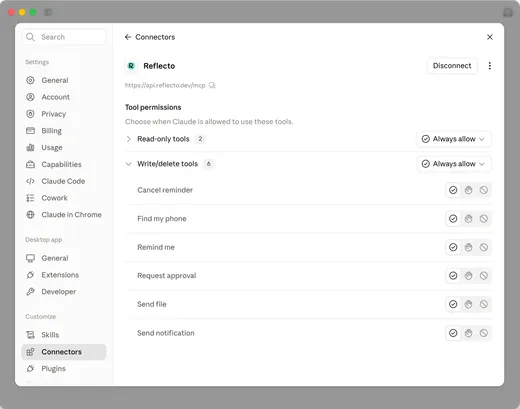
Task: Set Send file to always allow
Action: click(453, 304)
